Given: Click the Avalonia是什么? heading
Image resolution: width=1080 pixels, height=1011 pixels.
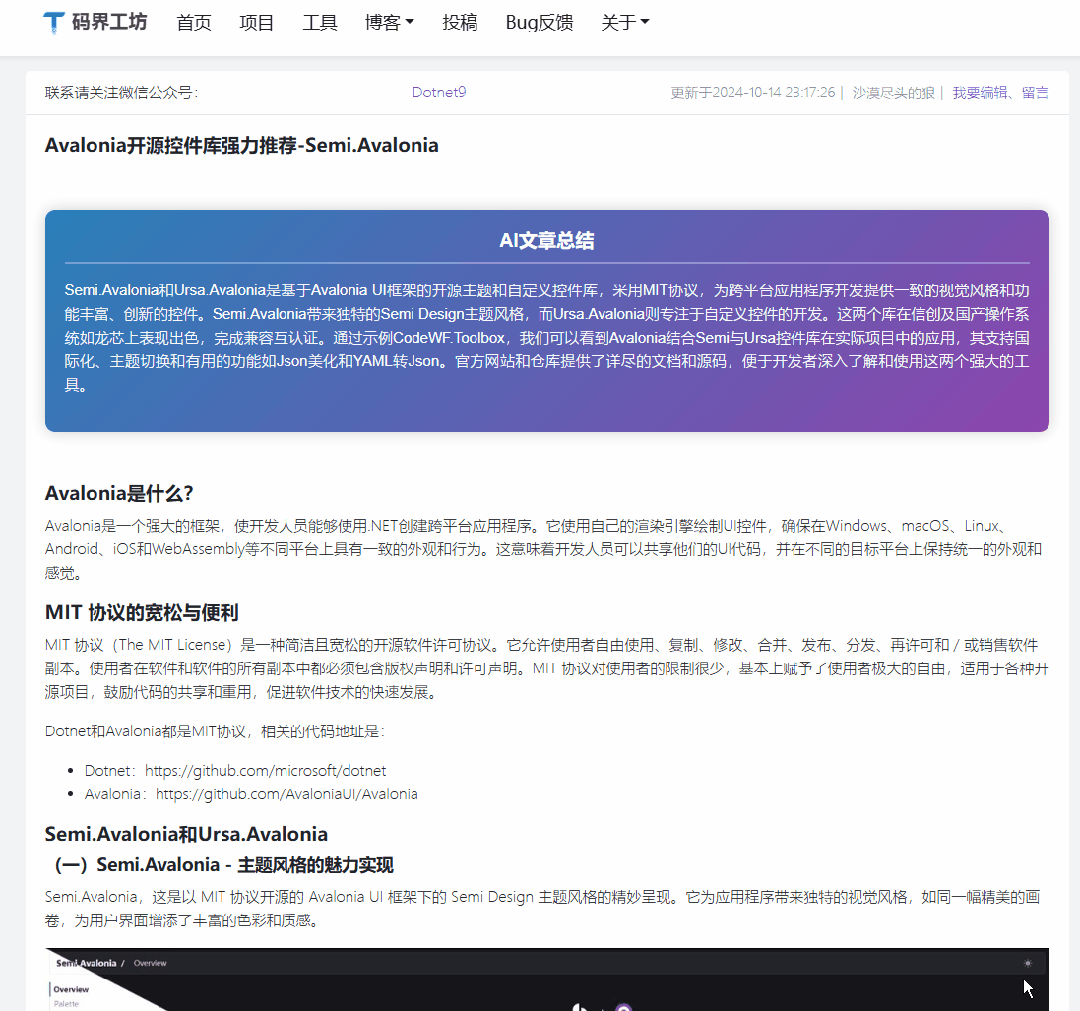Looking at the screenshot, I should pos(118,493).
